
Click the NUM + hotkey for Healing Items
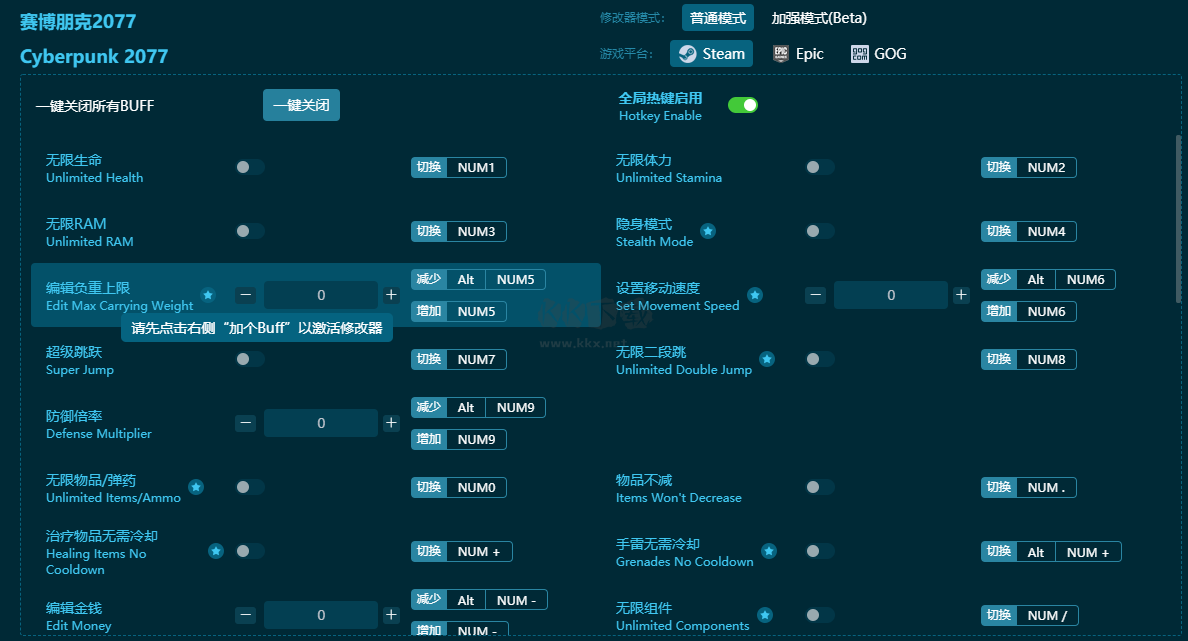461,552
